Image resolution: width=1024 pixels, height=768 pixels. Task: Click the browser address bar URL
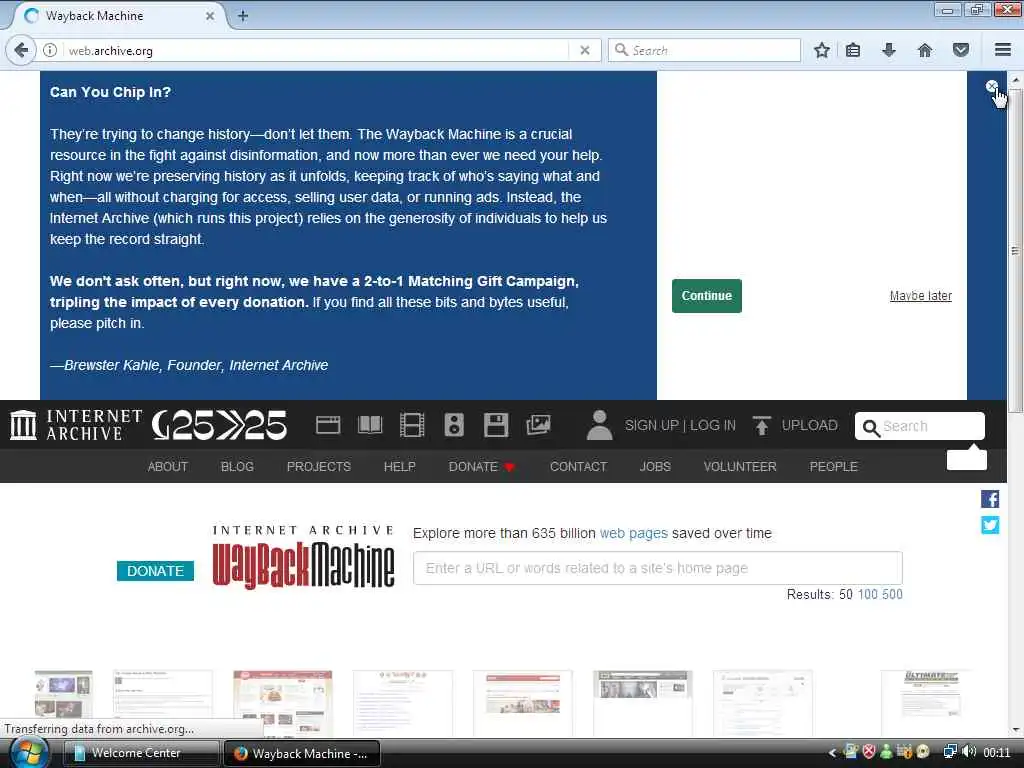[110, 50]
